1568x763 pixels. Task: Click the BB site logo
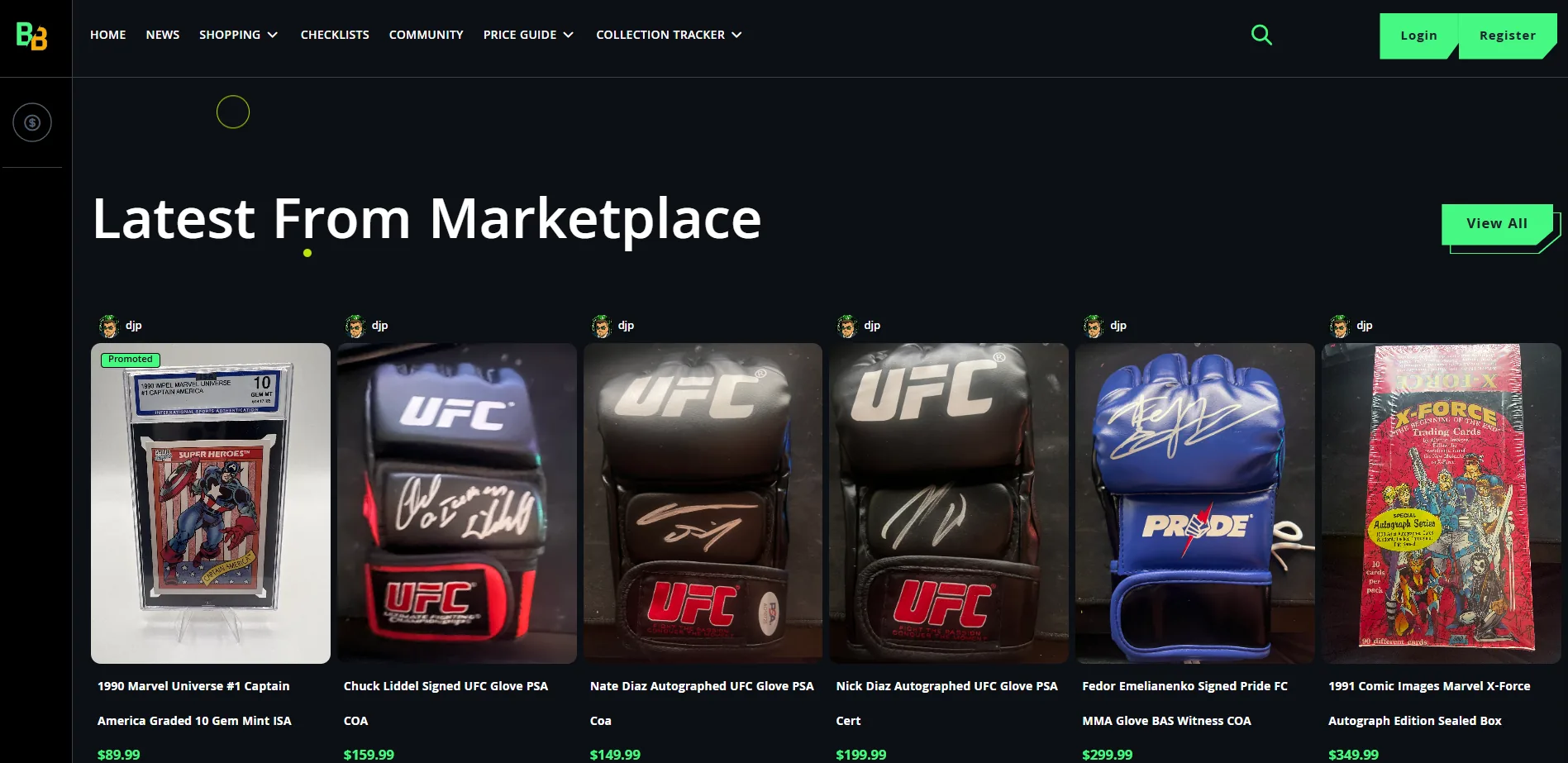32,36
